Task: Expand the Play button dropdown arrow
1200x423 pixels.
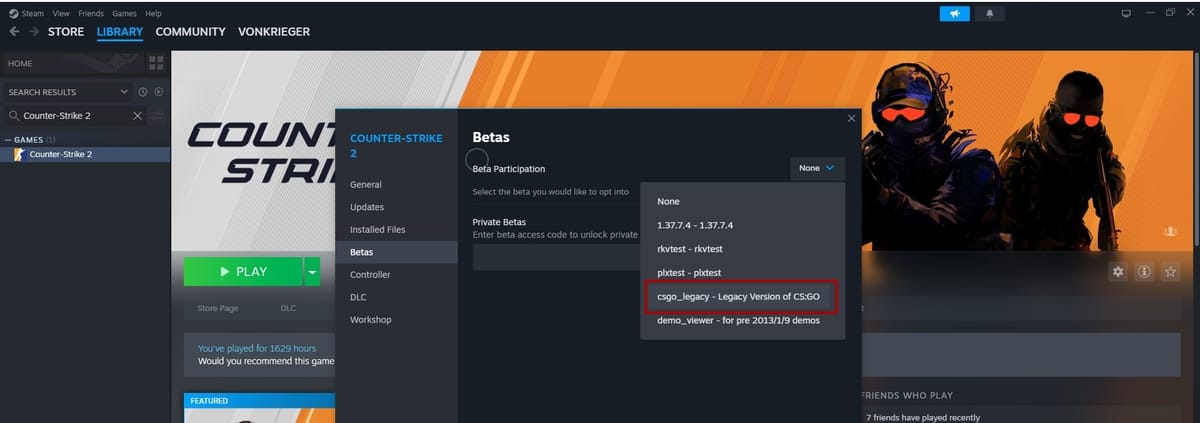Action: click(312, 271)
